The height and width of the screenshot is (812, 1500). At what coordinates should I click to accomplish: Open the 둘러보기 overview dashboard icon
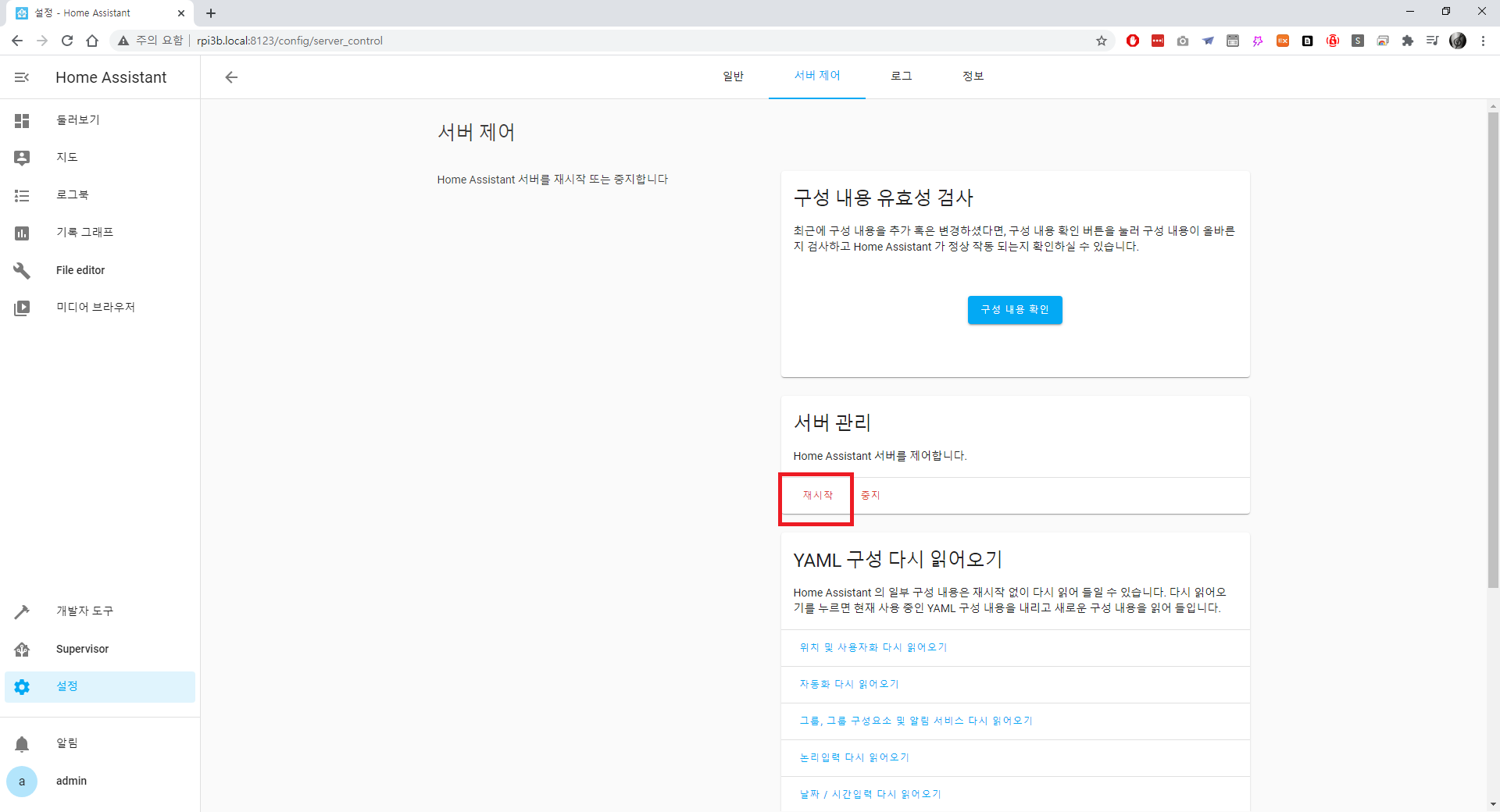pyautogui.click(x=22, y=120)
